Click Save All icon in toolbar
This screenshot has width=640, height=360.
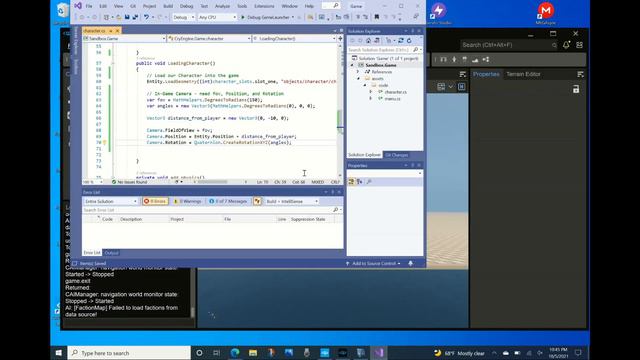pos(135,17)
